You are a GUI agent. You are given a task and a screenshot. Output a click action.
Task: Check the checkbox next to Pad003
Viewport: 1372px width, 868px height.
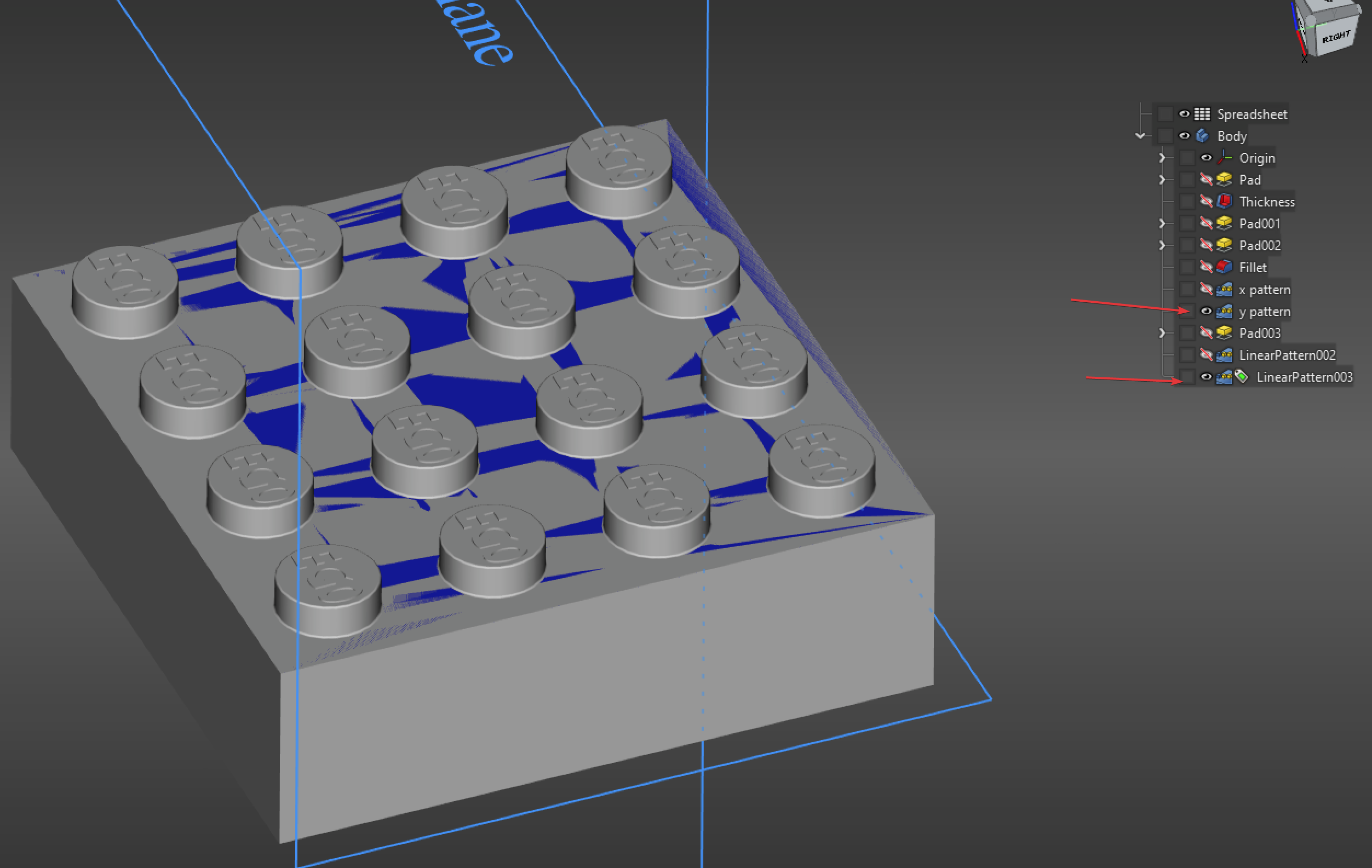pyautogui.click(x=1188, y=333)
